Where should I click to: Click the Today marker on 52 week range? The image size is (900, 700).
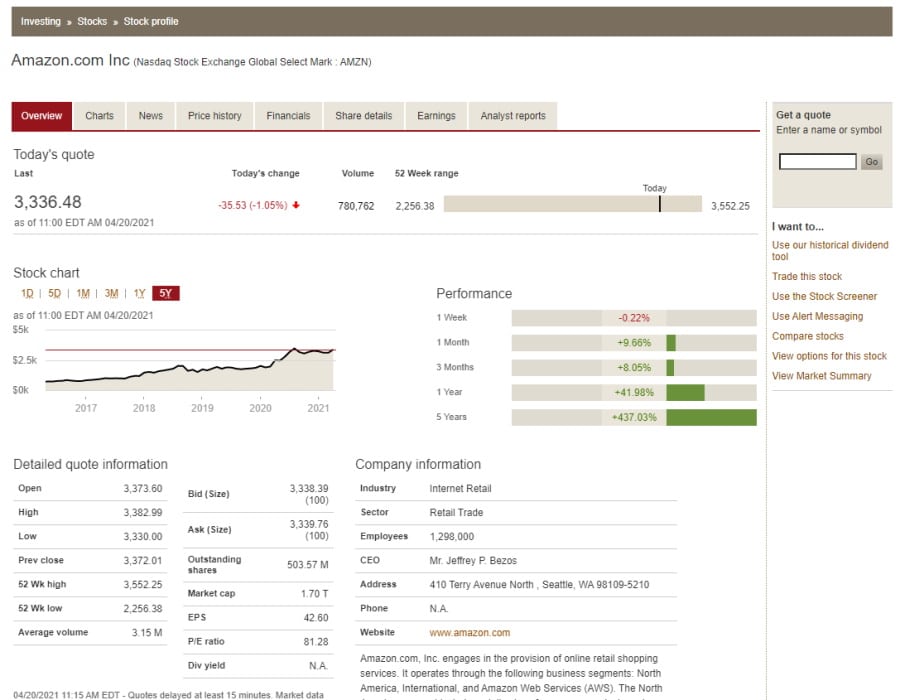click(659, 204)
